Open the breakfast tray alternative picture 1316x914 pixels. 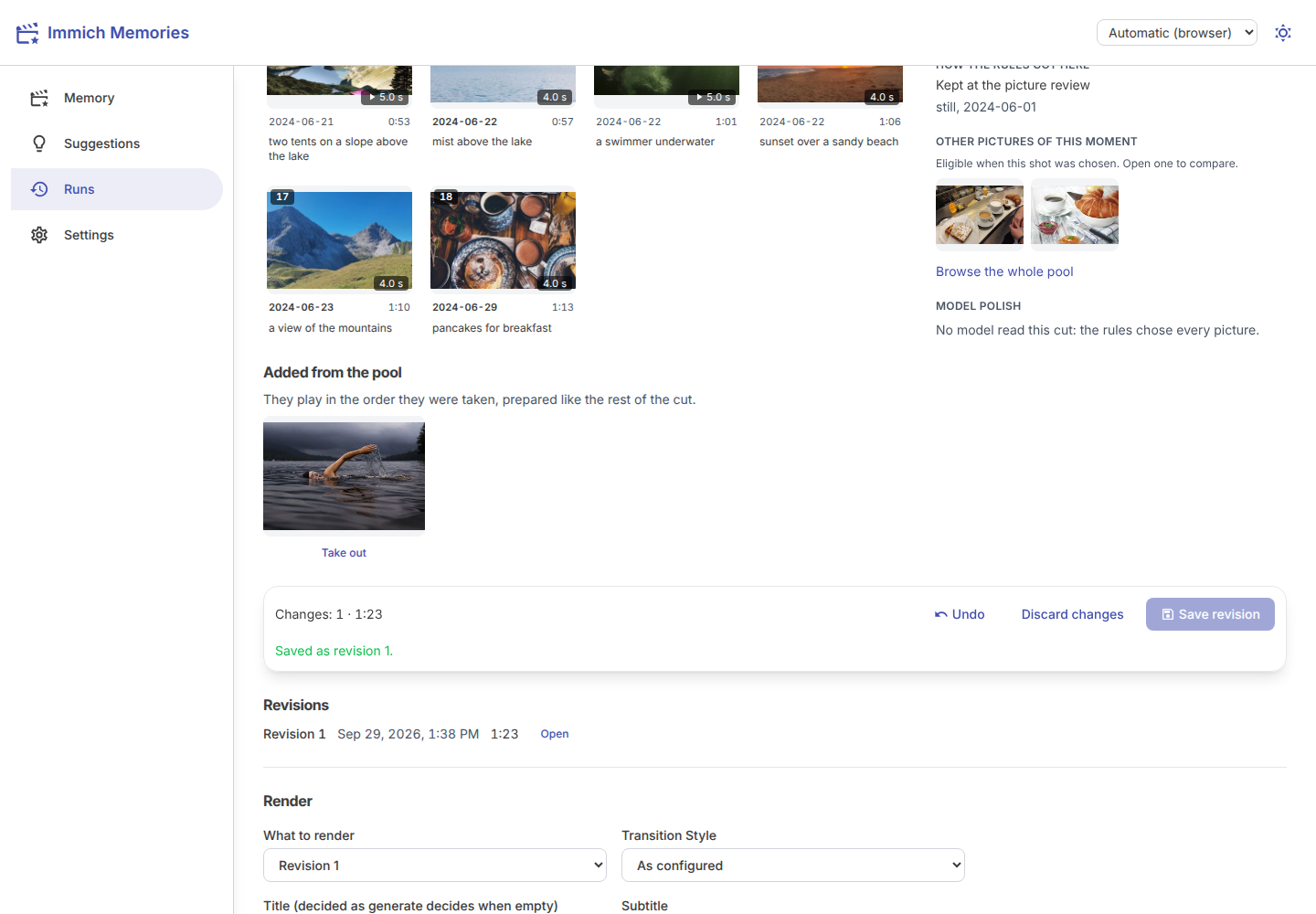coord(980,215)
